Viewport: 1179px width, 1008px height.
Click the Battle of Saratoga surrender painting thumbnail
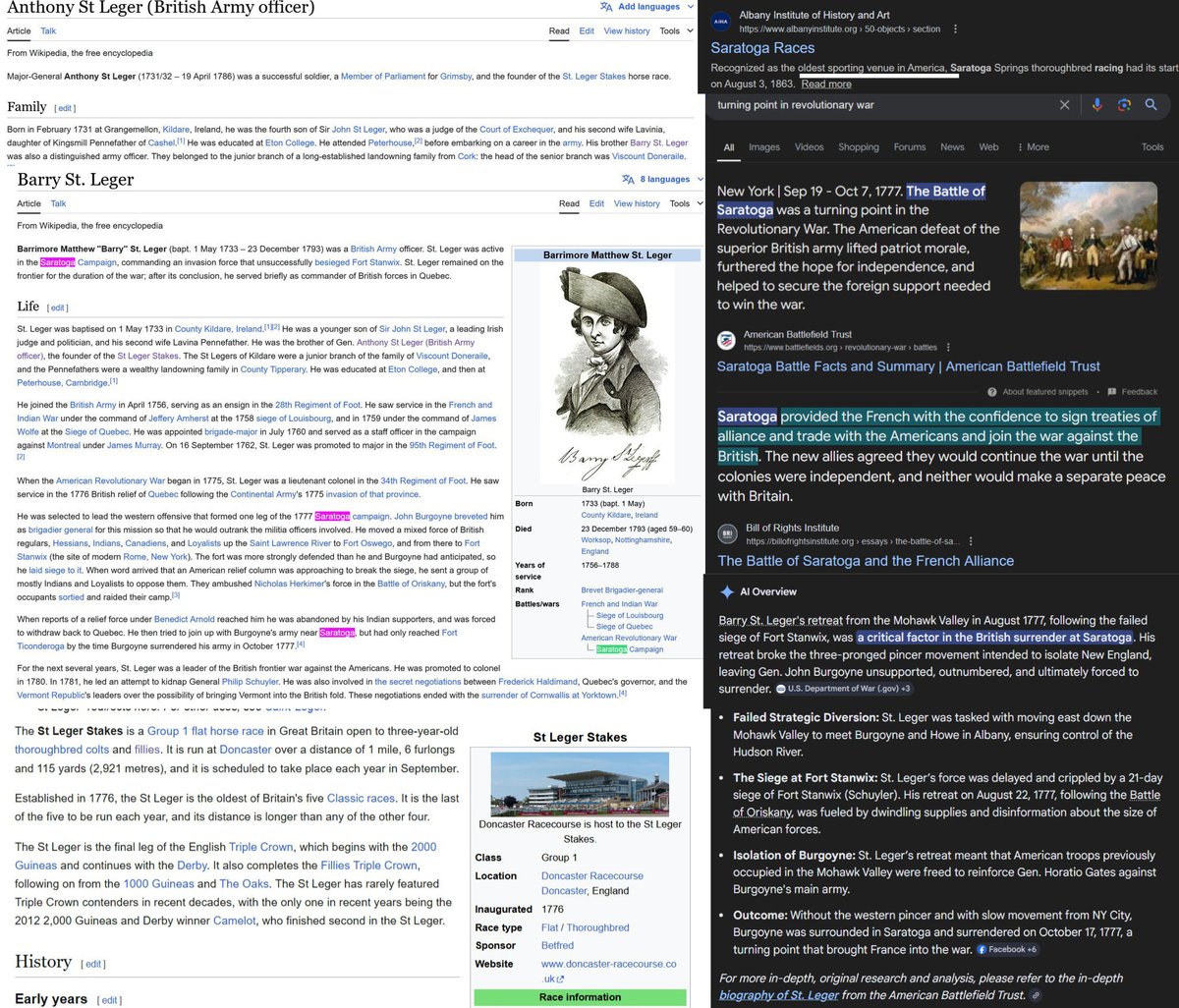[1089, 237]
